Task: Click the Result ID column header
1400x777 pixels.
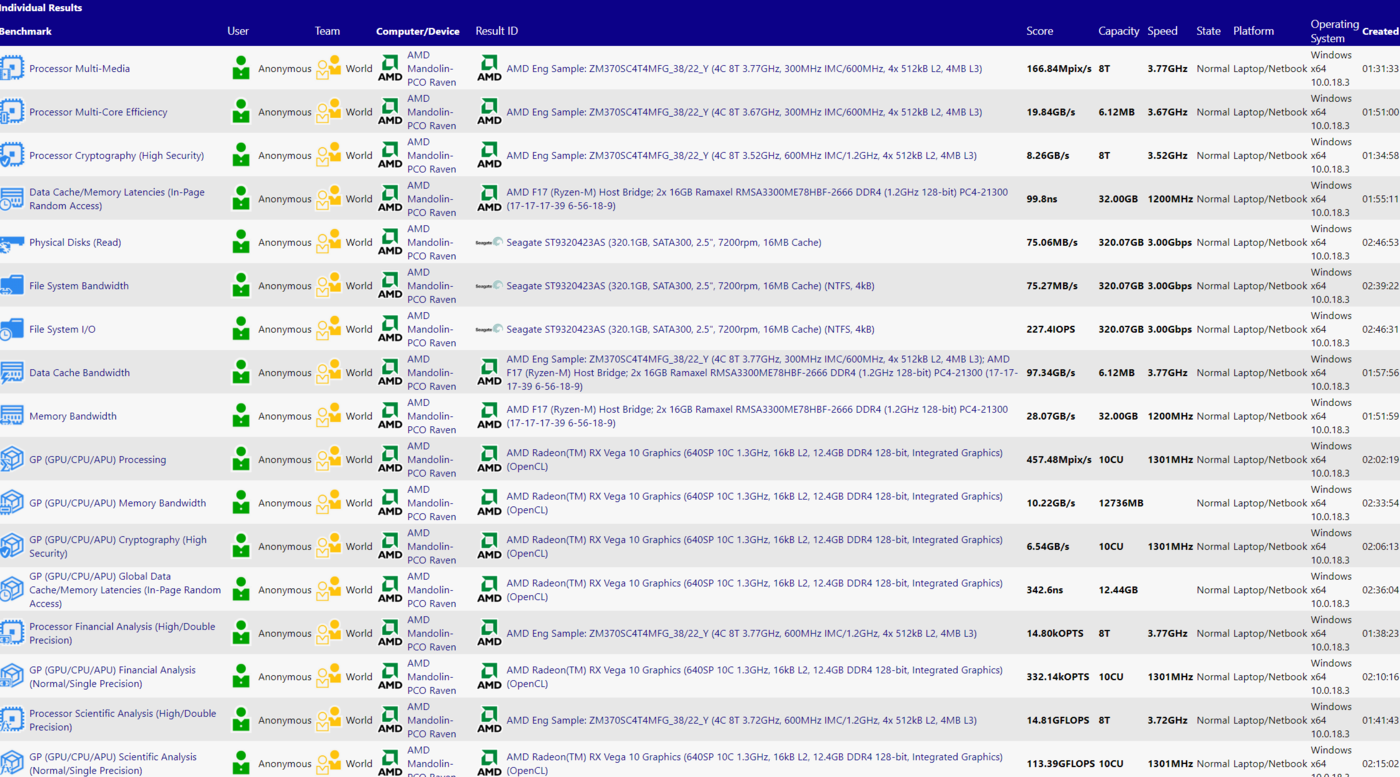Action: [x=496, y=31]
